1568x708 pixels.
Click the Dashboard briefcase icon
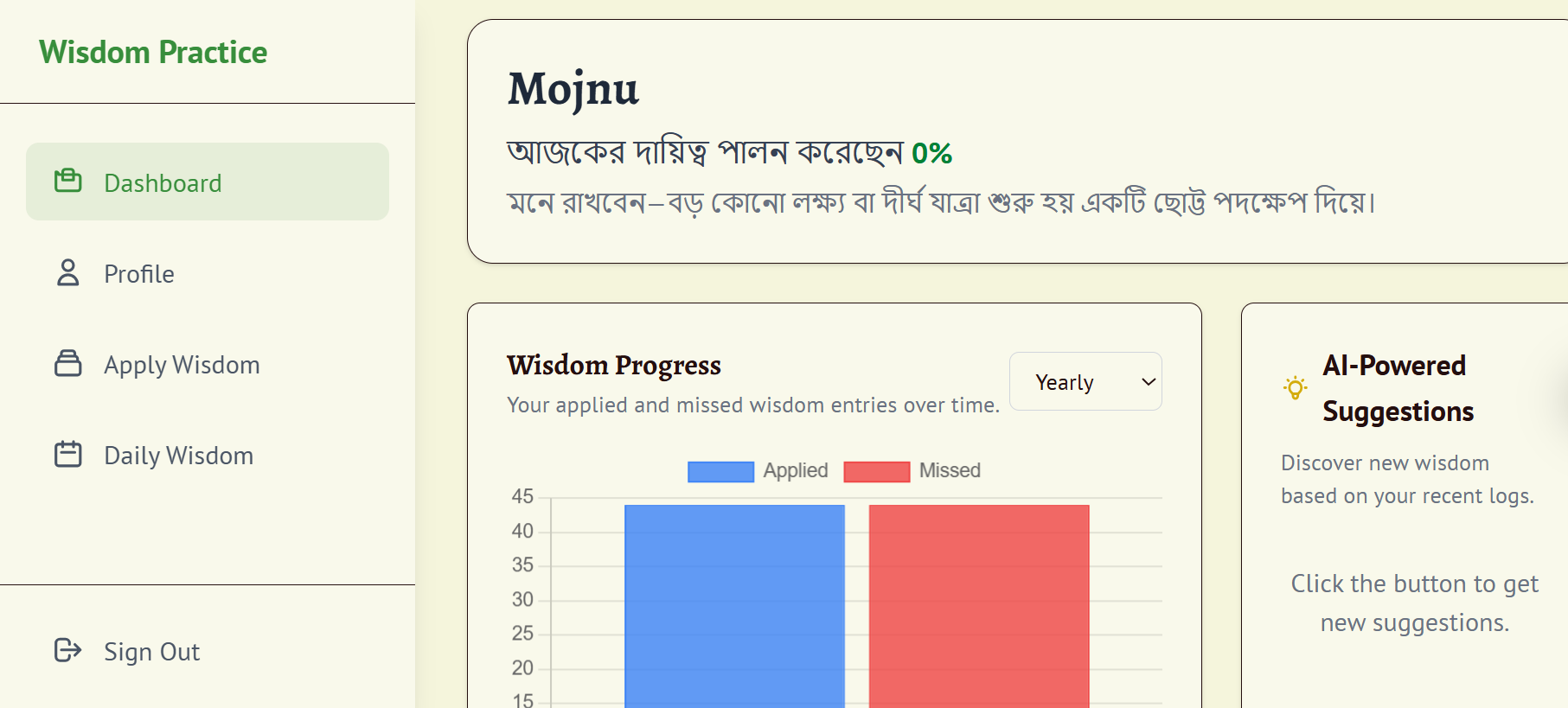pyautogui.click(x=67, y=182)
